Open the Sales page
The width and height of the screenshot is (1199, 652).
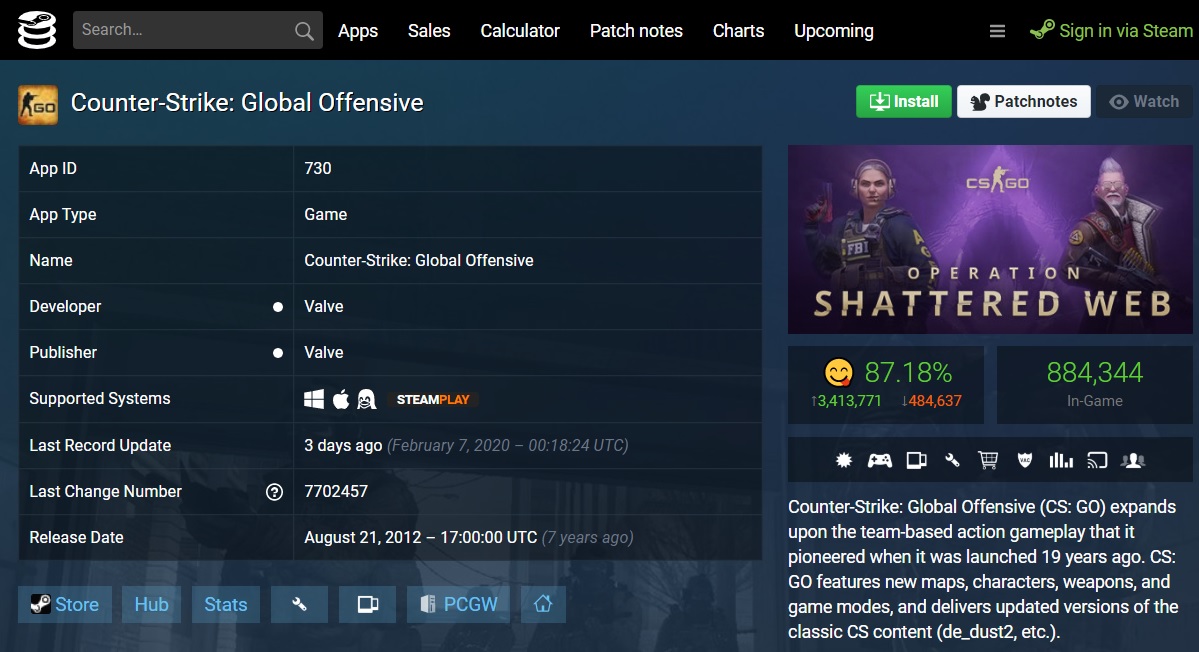click(429, 31)
